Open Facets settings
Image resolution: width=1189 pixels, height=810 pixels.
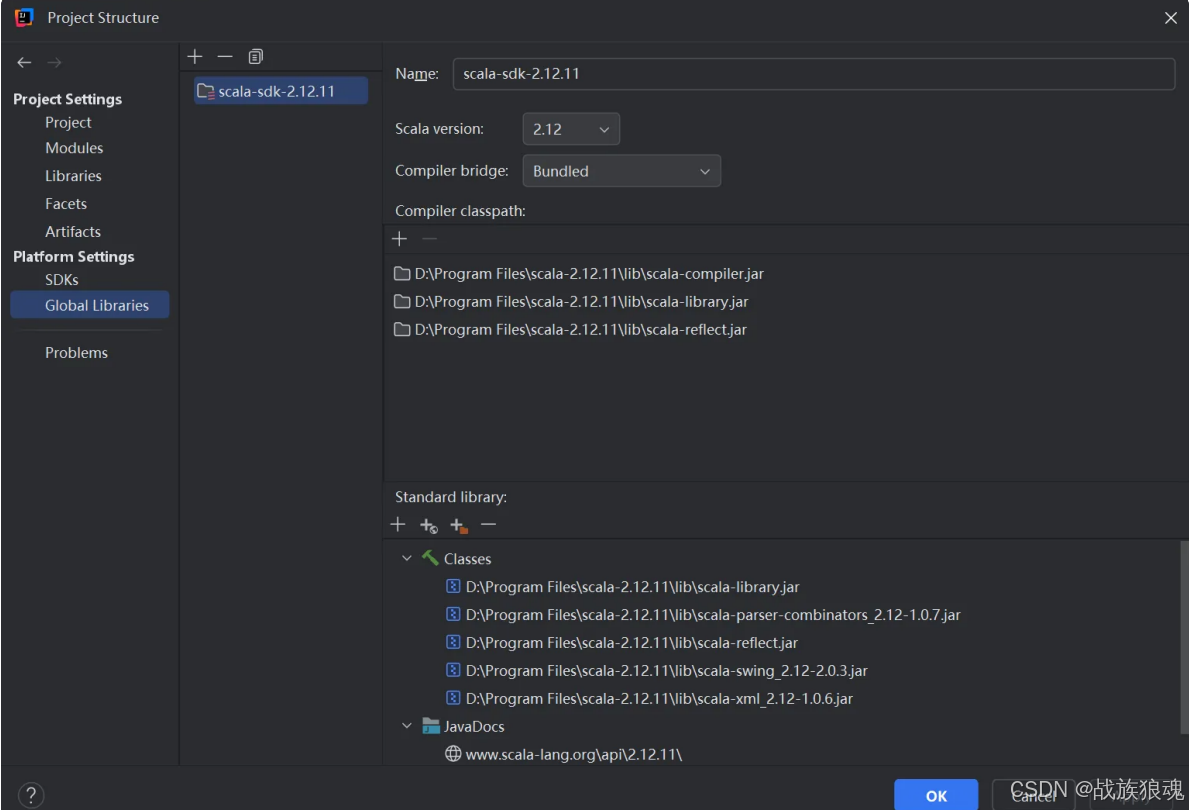[66, 203]
